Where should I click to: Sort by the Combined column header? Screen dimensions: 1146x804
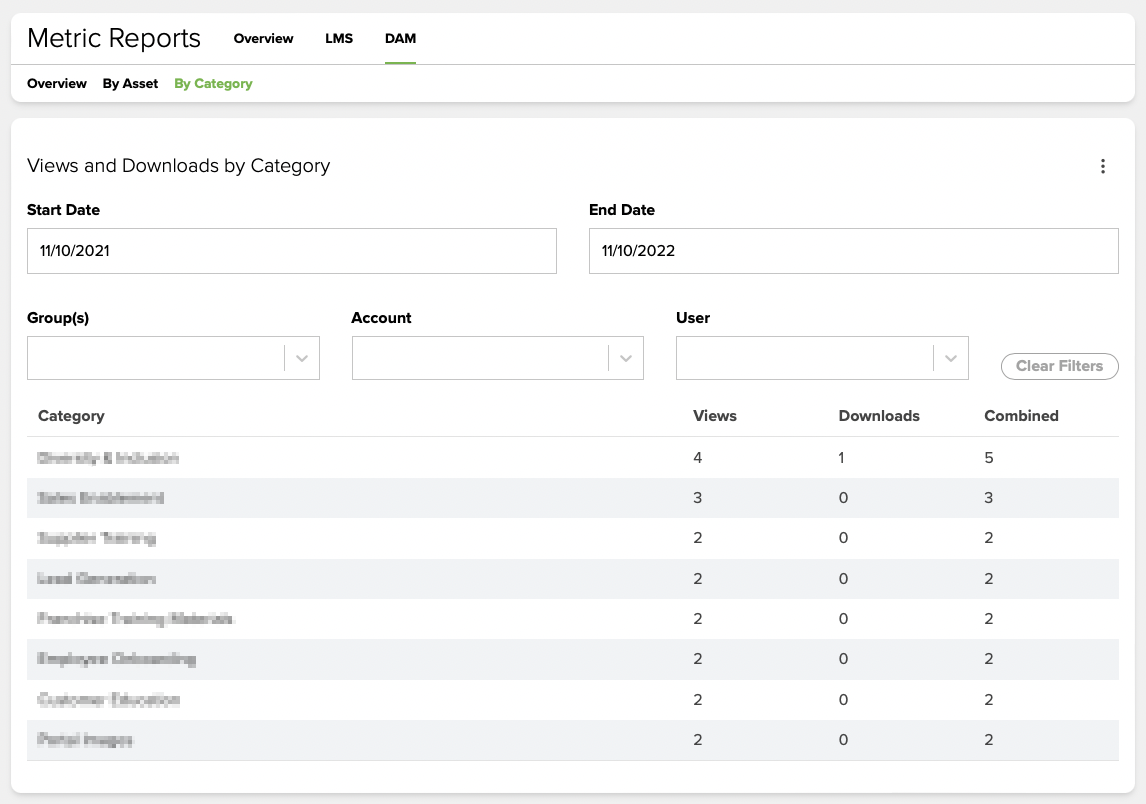pyautogui.click(x=1020, y=416)
